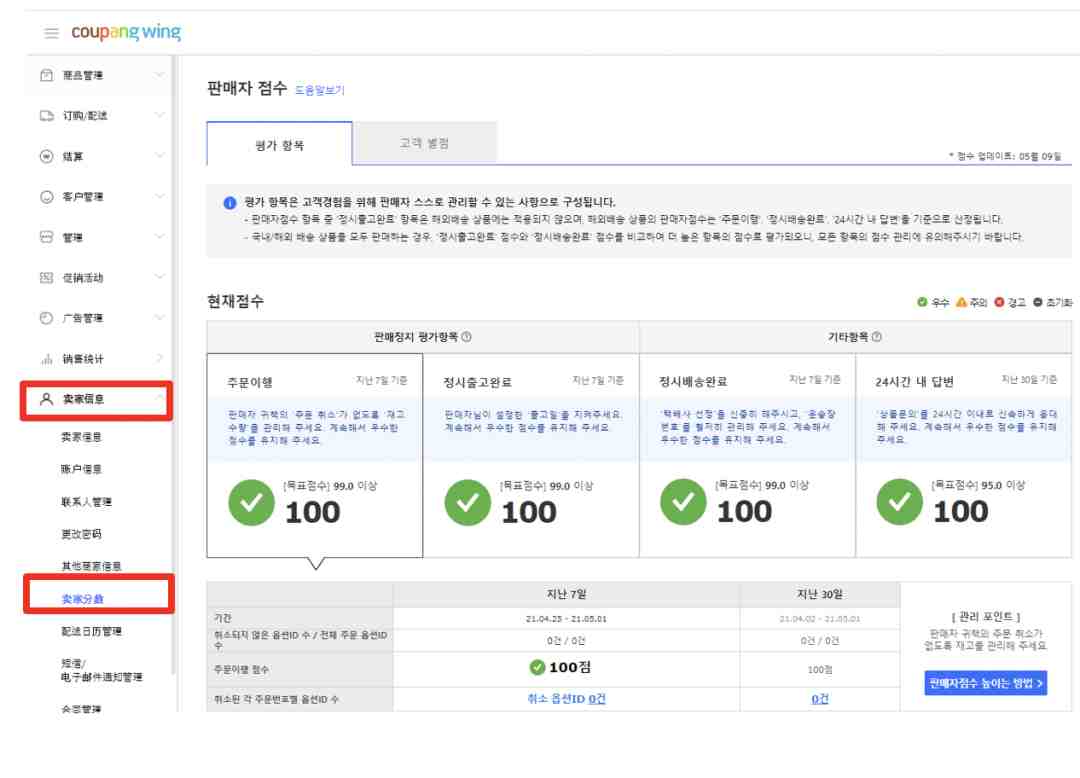Expand the 广告管理 menu chevron
The width and height of the screenshot is (1080, 778).
click(159, 317)
